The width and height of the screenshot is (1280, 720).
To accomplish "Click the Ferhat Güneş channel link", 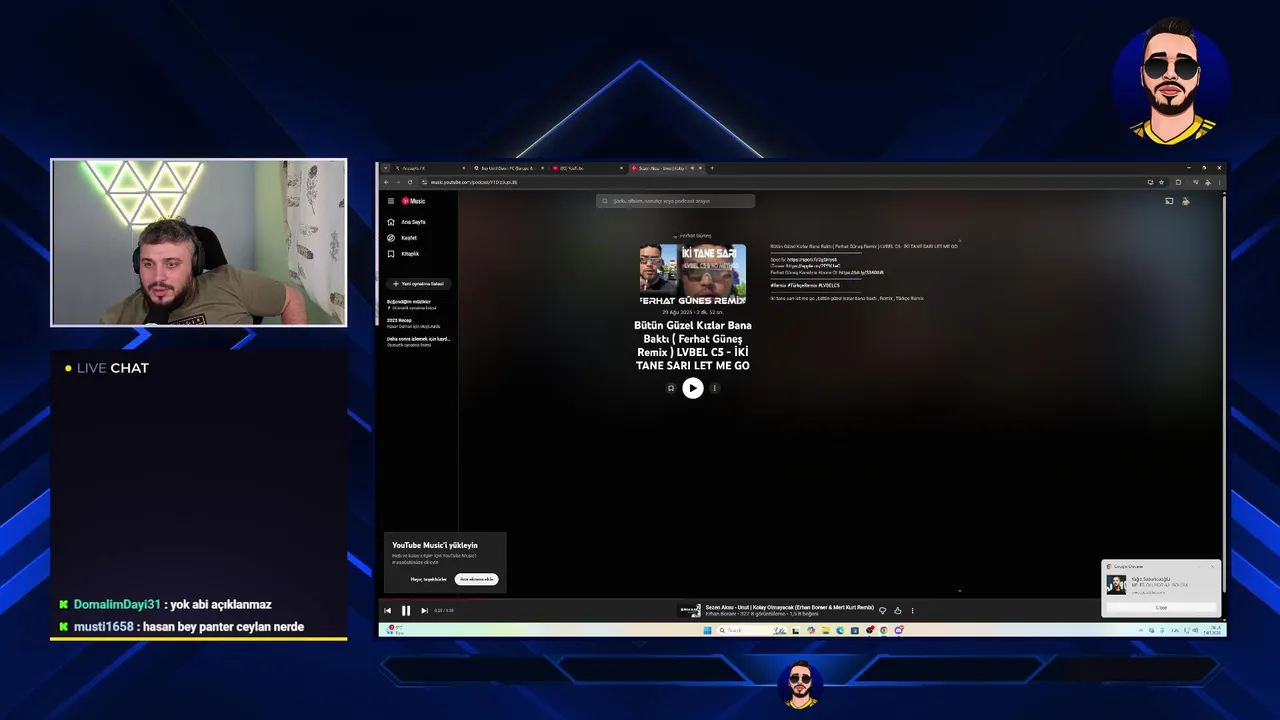I will [x=694, y=236].
